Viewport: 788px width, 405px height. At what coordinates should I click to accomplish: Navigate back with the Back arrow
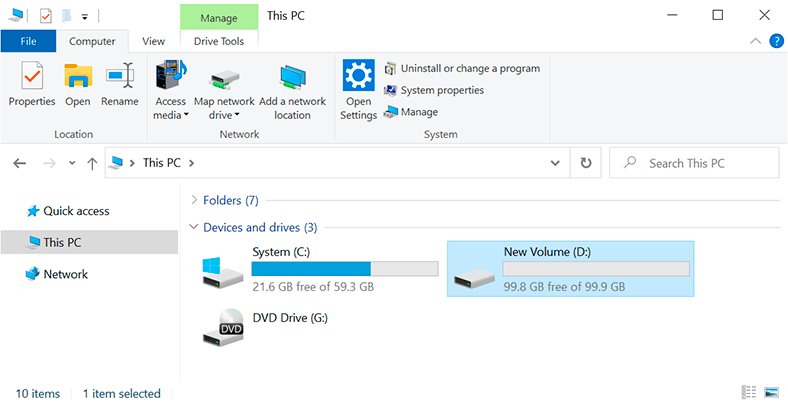[20, 163]
